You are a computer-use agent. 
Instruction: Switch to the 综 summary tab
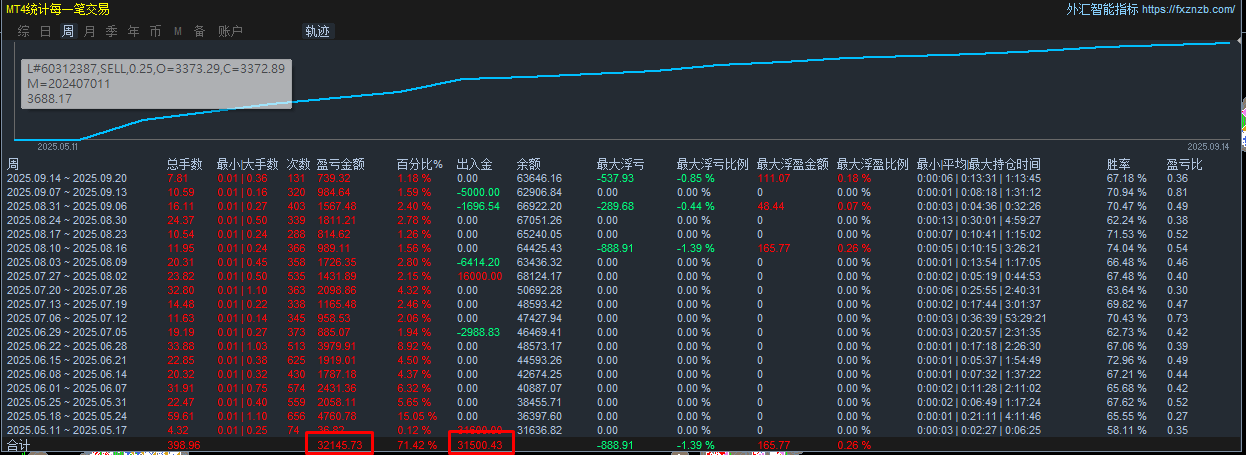point(23,31)
